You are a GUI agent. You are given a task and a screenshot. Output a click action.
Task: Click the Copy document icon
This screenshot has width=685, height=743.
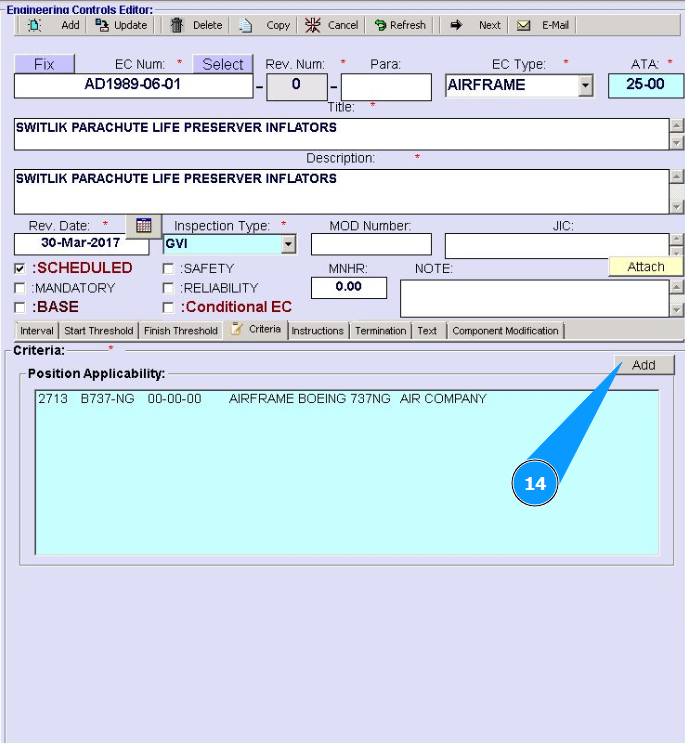[x=245, y=25]
